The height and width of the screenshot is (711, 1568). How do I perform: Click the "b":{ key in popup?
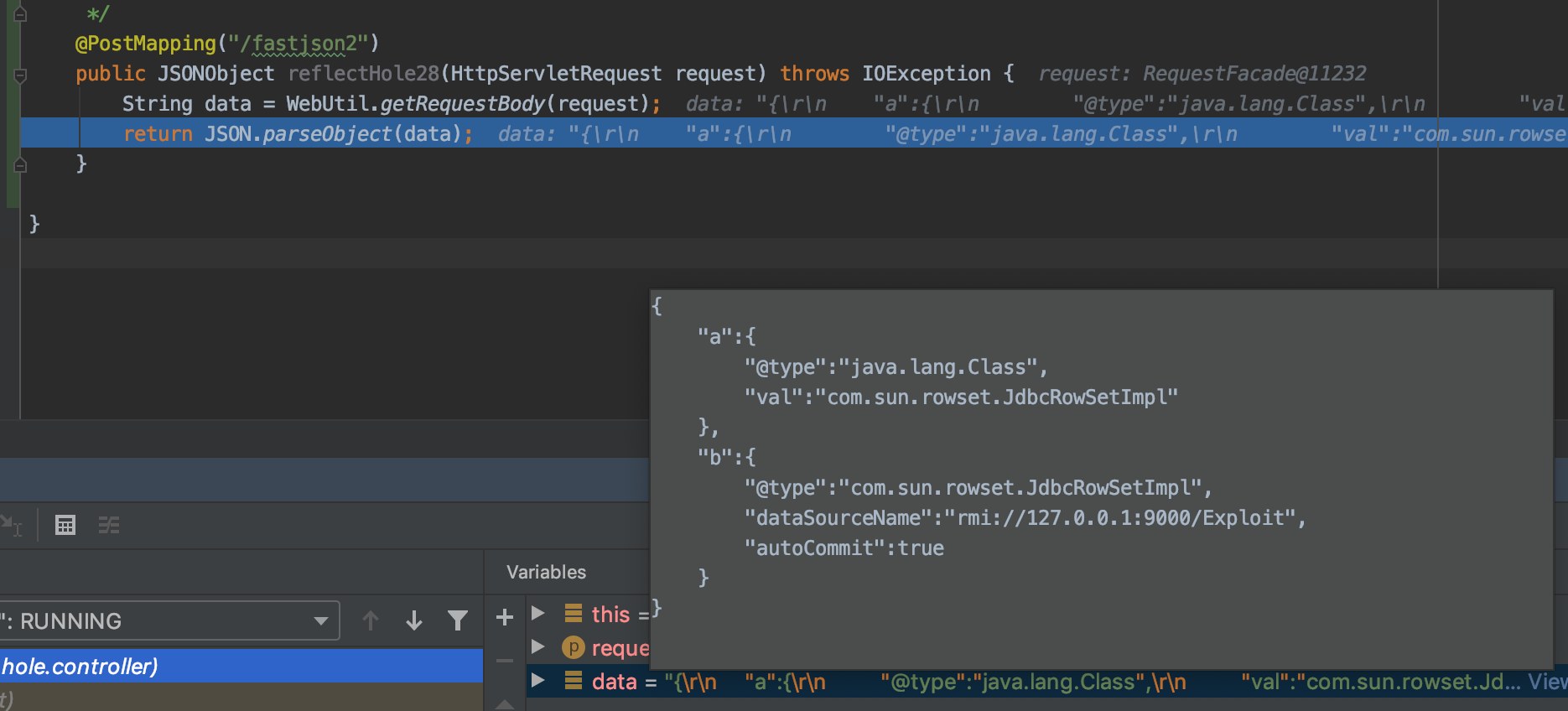[x=726, y=458]
